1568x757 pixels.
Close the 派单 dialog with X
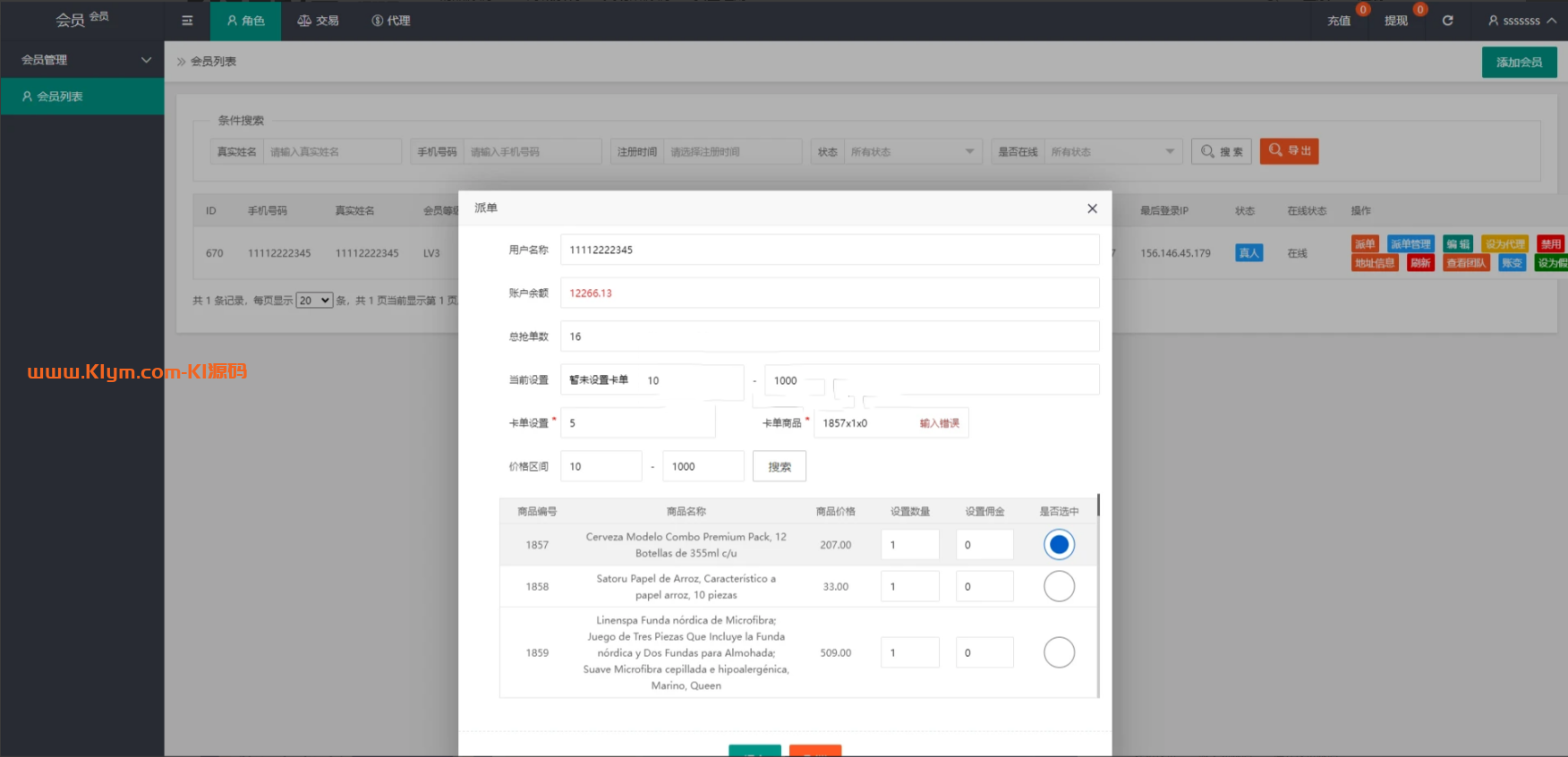1092,208
